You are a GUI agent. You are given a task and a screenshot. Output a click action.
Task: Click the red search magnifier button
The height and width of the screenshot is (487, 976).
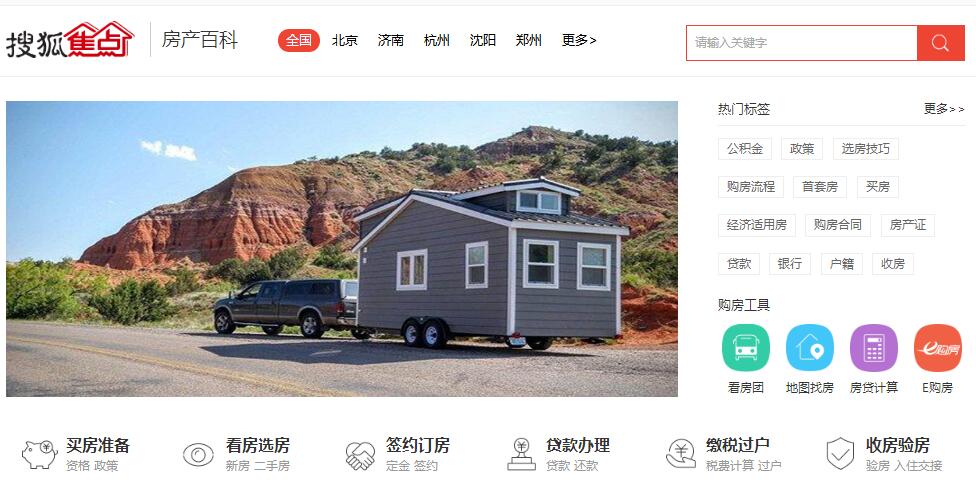pos(941,43)
